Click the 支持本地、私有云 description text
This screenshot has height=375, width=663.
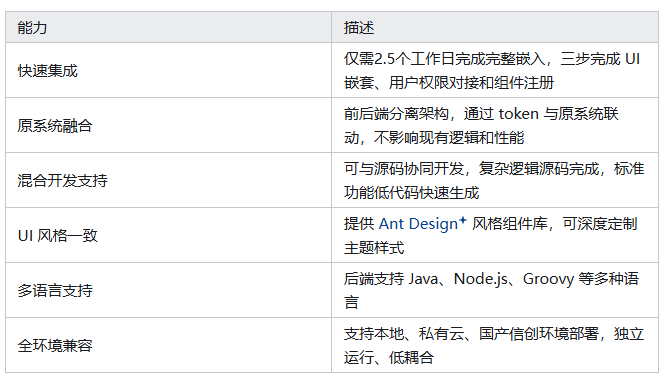point(494,345)
